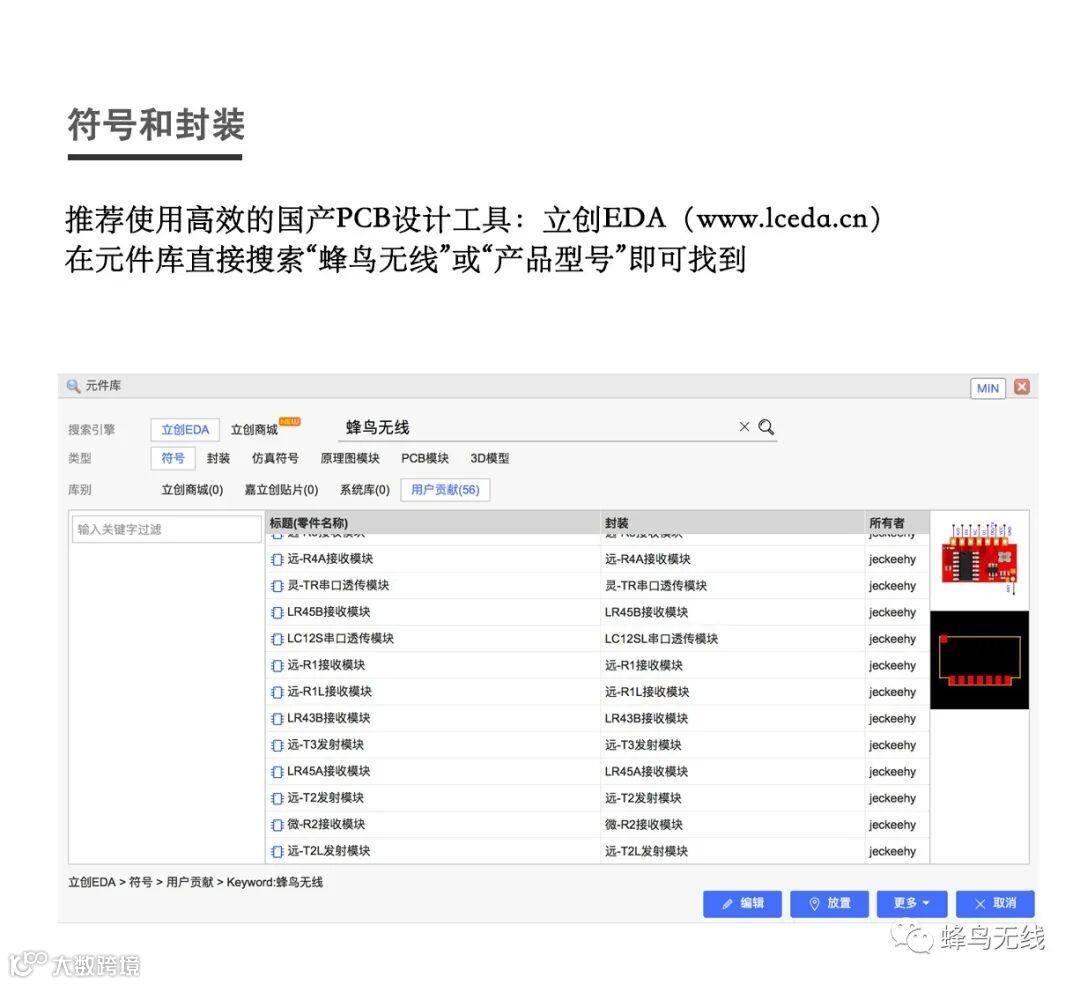Select library class 嘉立创贴片(0)
The image size is (1080, 985).
tap(281, 490)
